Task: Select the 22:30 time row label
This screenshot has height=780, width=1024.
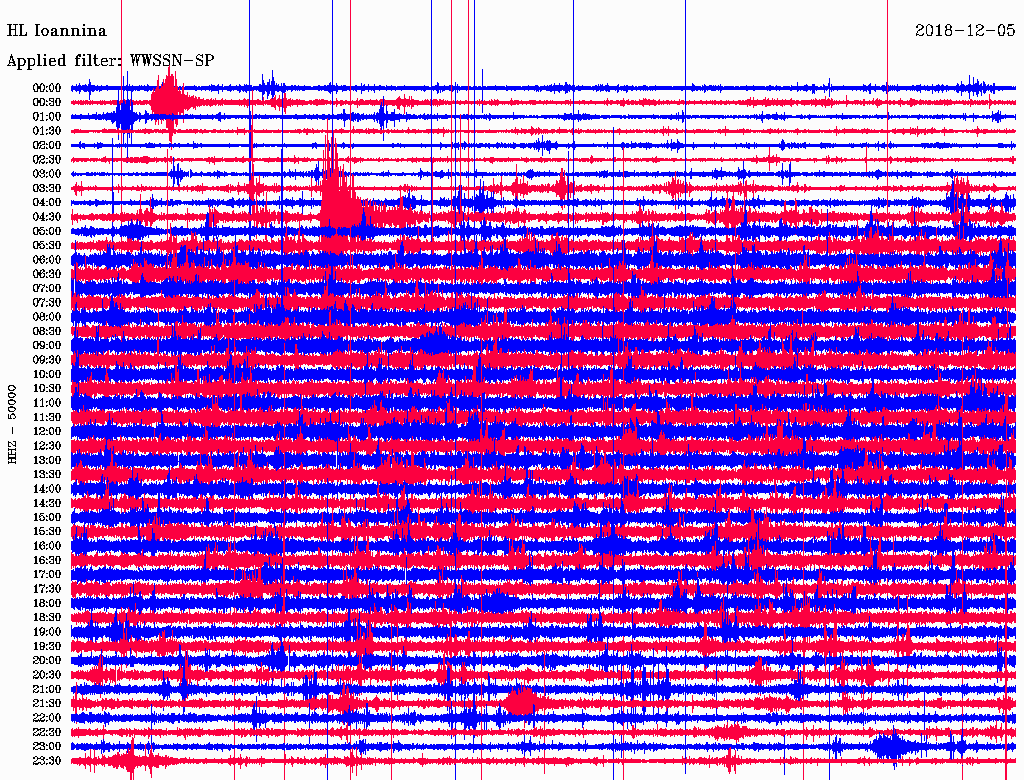Action: (47, 733)
